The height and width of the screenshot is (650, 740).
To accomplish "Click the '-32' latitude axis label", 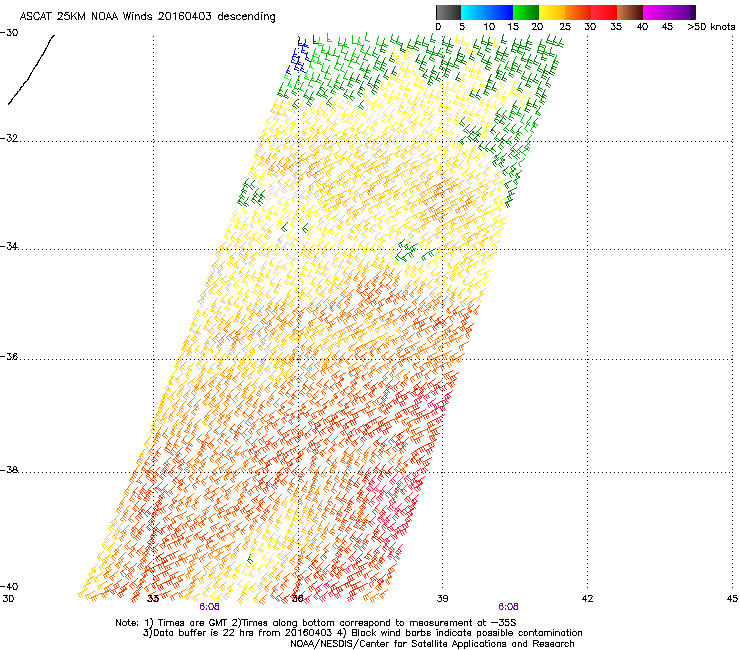I will pyautogui.click(x=9, y=138).
